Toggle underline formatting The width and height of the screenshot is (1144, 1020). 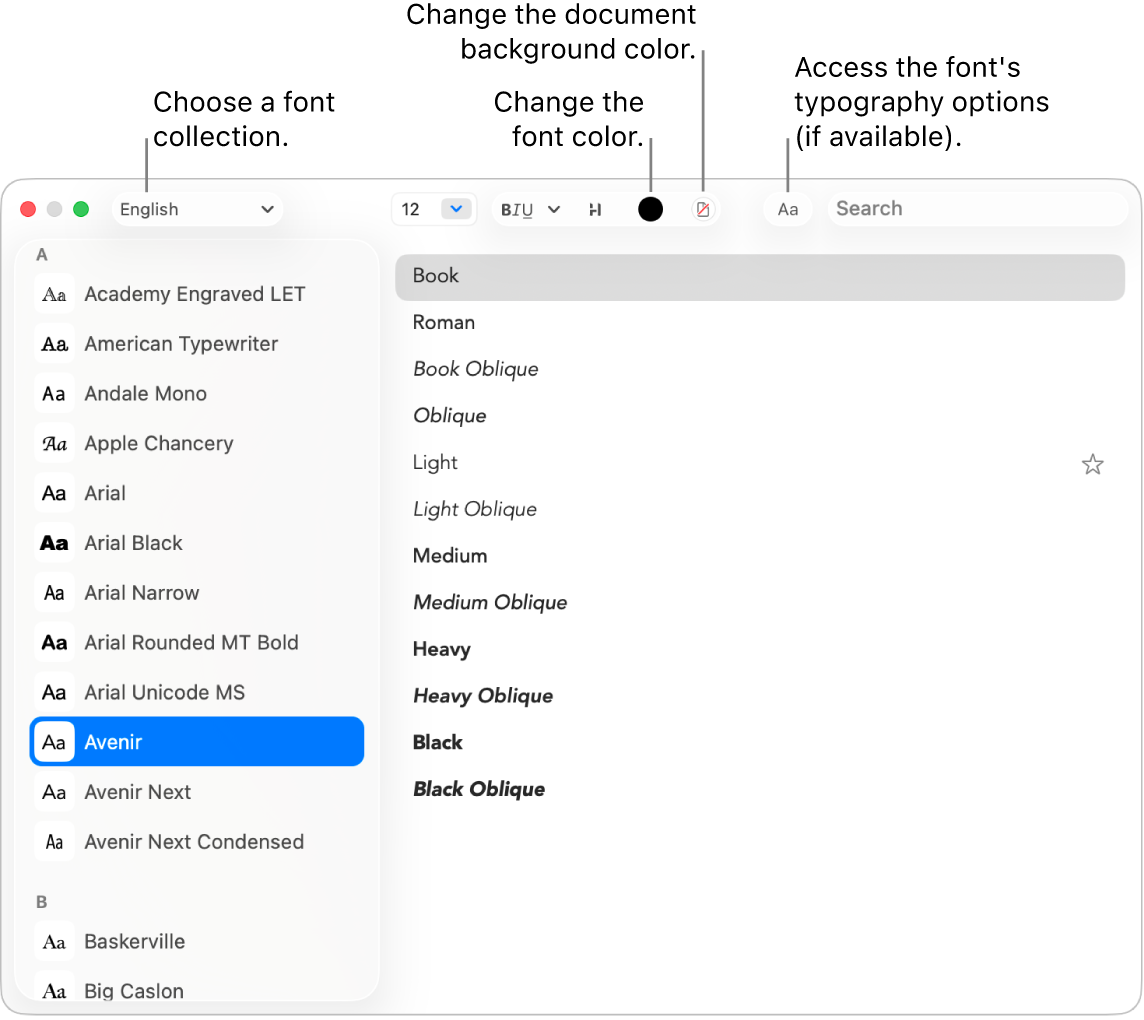[x=526, y=209]
